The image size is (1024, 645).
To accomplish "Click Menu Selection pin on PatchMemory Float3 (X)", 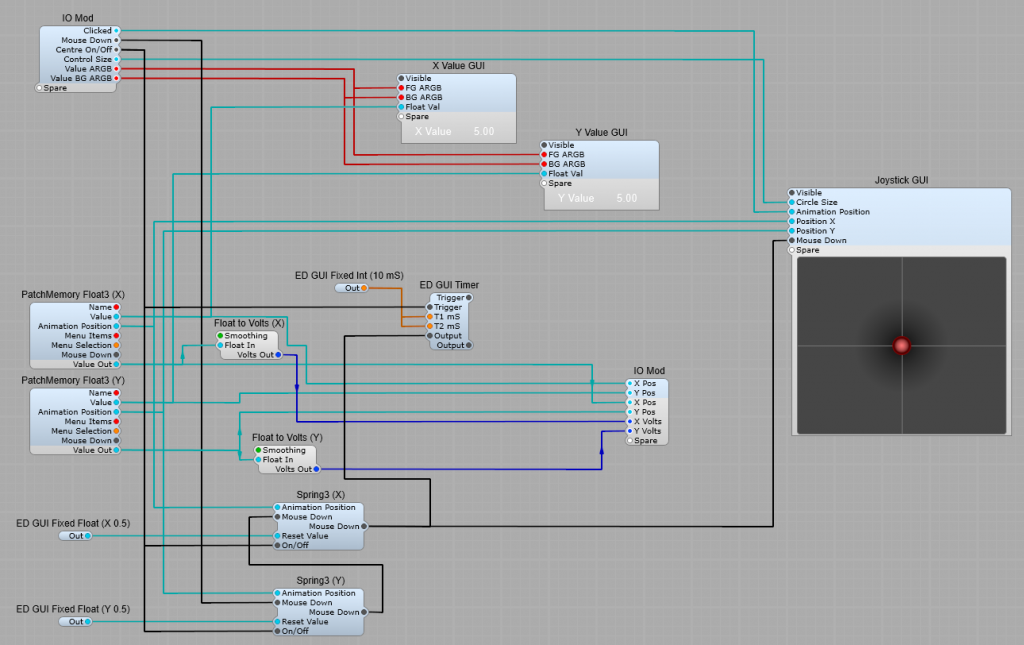I will (x=117, y=345).
